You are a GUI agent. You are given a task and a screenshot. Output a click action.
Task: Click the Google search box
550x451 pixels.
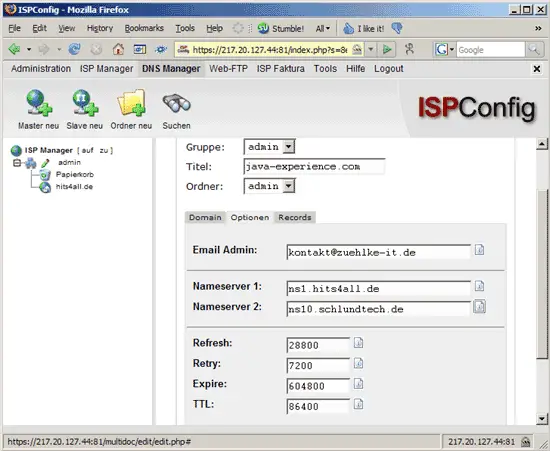click(490, 50)
